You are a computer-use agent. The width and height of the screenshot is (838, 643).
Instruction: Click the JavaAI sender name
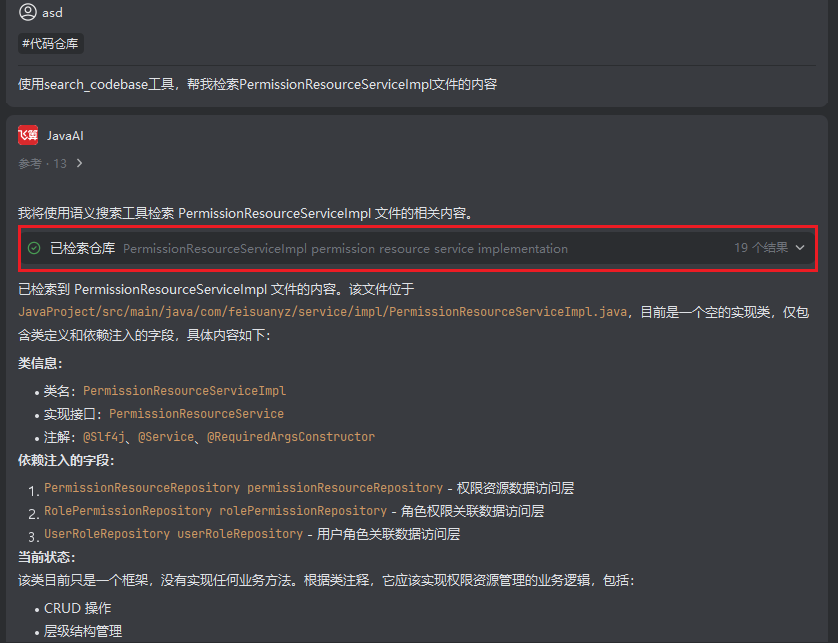point(65,135)
